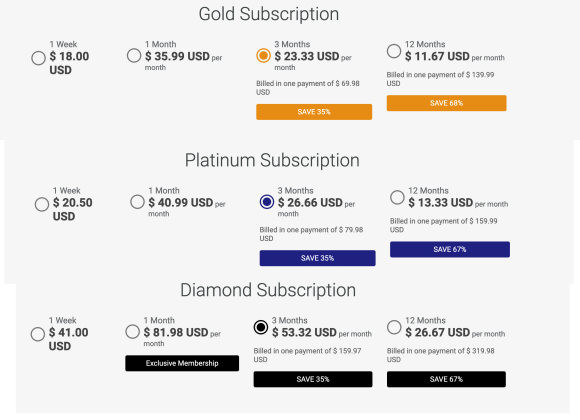Select Diamond 3 Months $53.32 radio button
Image resolution: width=580 pixels, height=420 pixels.
[260, 327]
